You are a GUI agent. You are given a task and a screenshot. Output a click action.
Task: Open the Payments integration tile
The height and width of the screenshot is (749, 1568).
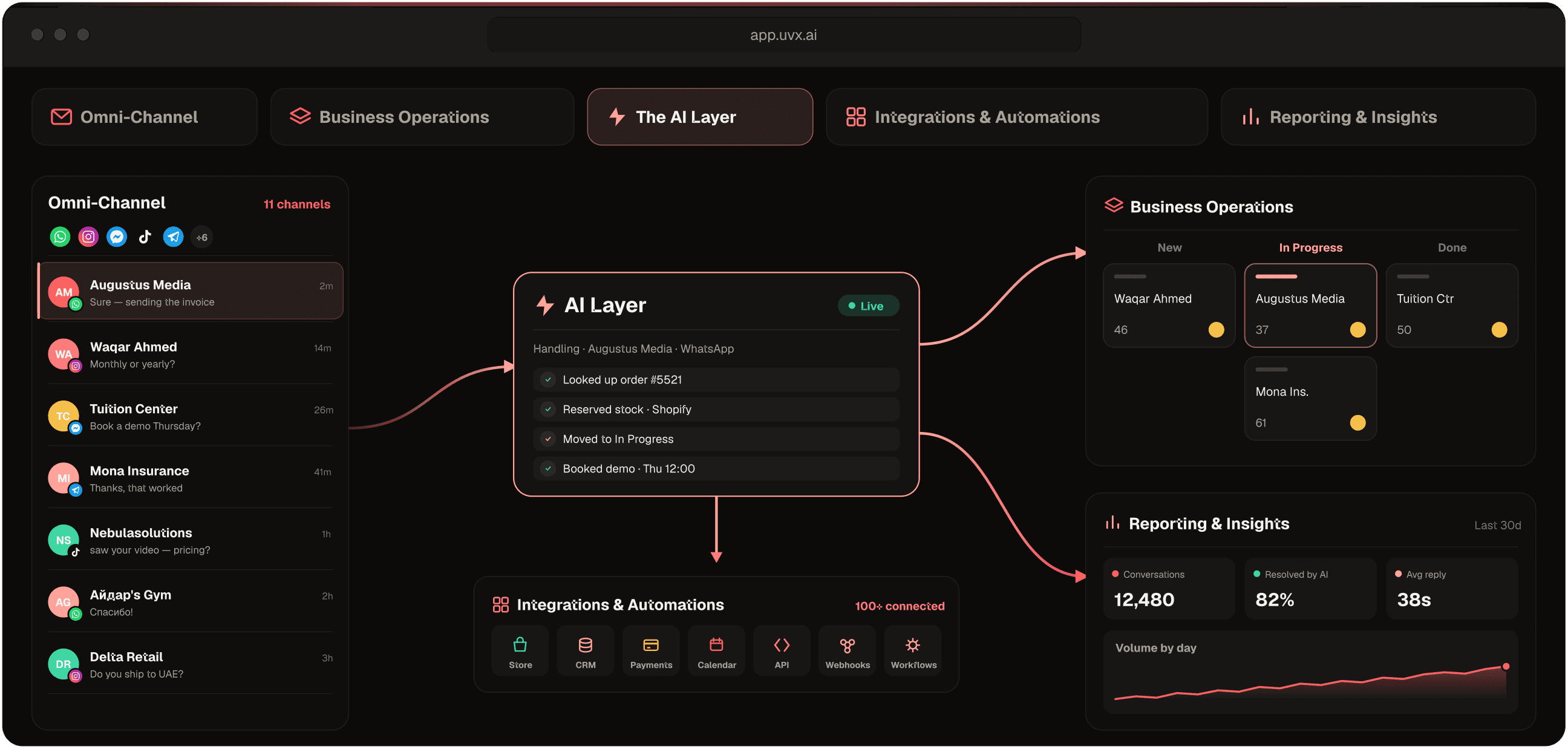pyautogui.click(x=652, y=652)
